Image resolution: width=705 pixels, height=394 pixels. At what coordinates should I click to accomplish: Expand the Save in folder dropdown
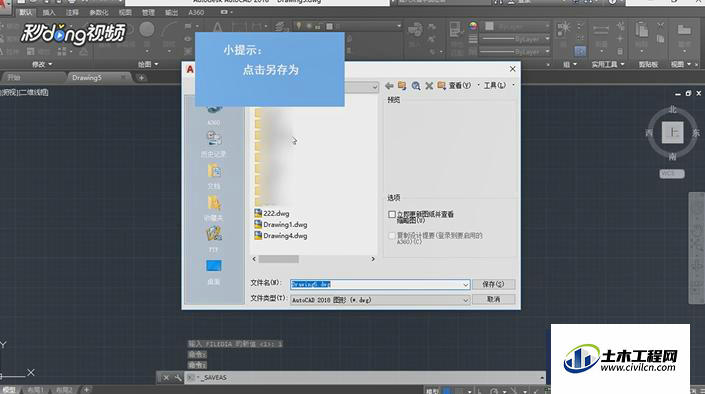pos(375,87)
